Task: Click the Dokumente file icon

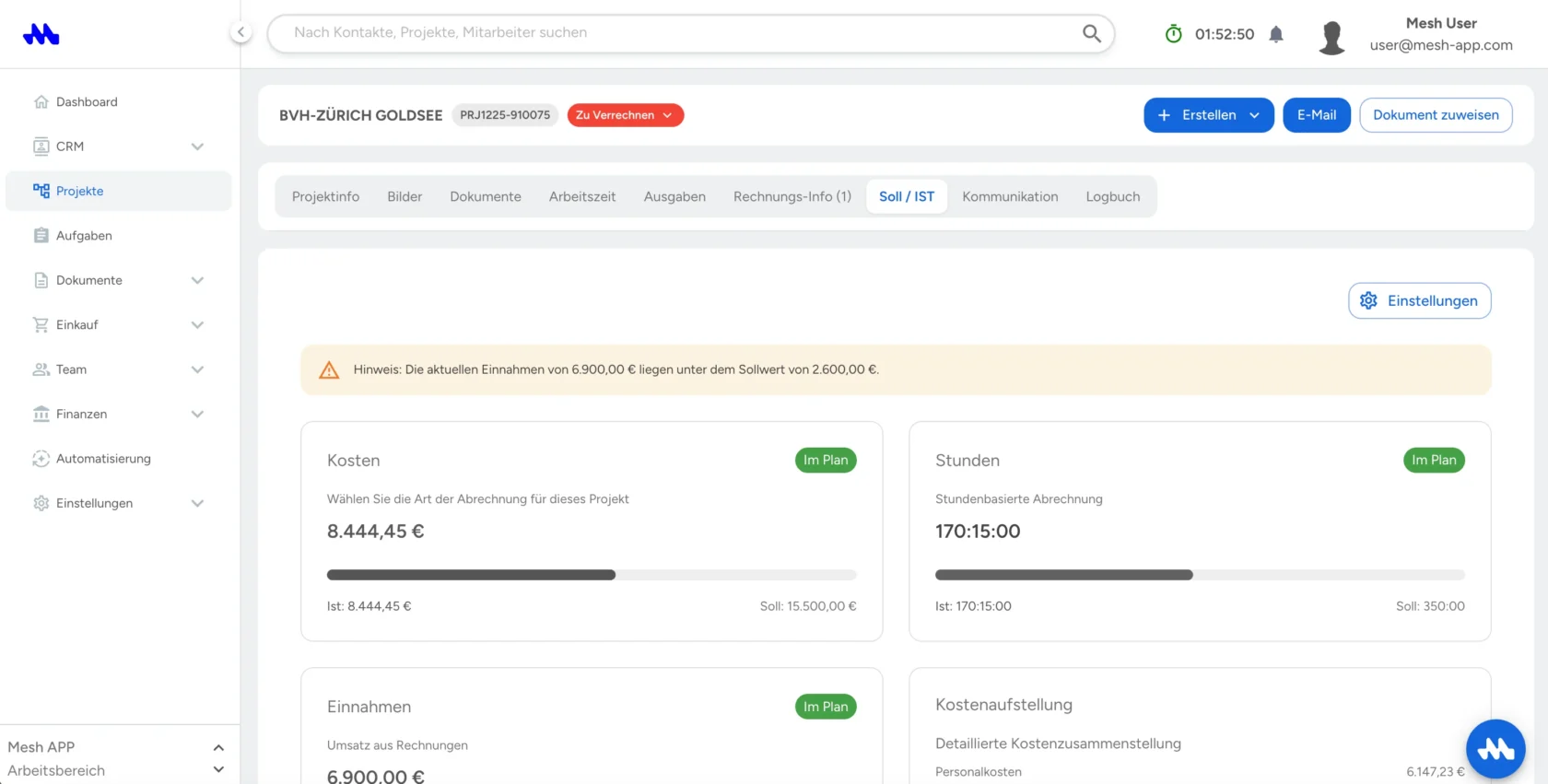Action: tap(41, 280)
